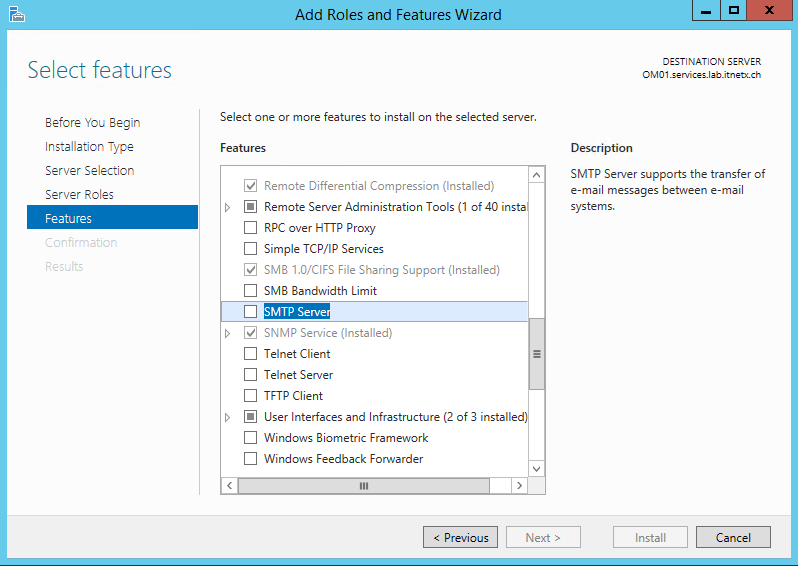Image resolution: width=798 pixels, height=566 pixels.
Task: Expand User Interfaces and Infrastructure node
Action: [227, 417]
